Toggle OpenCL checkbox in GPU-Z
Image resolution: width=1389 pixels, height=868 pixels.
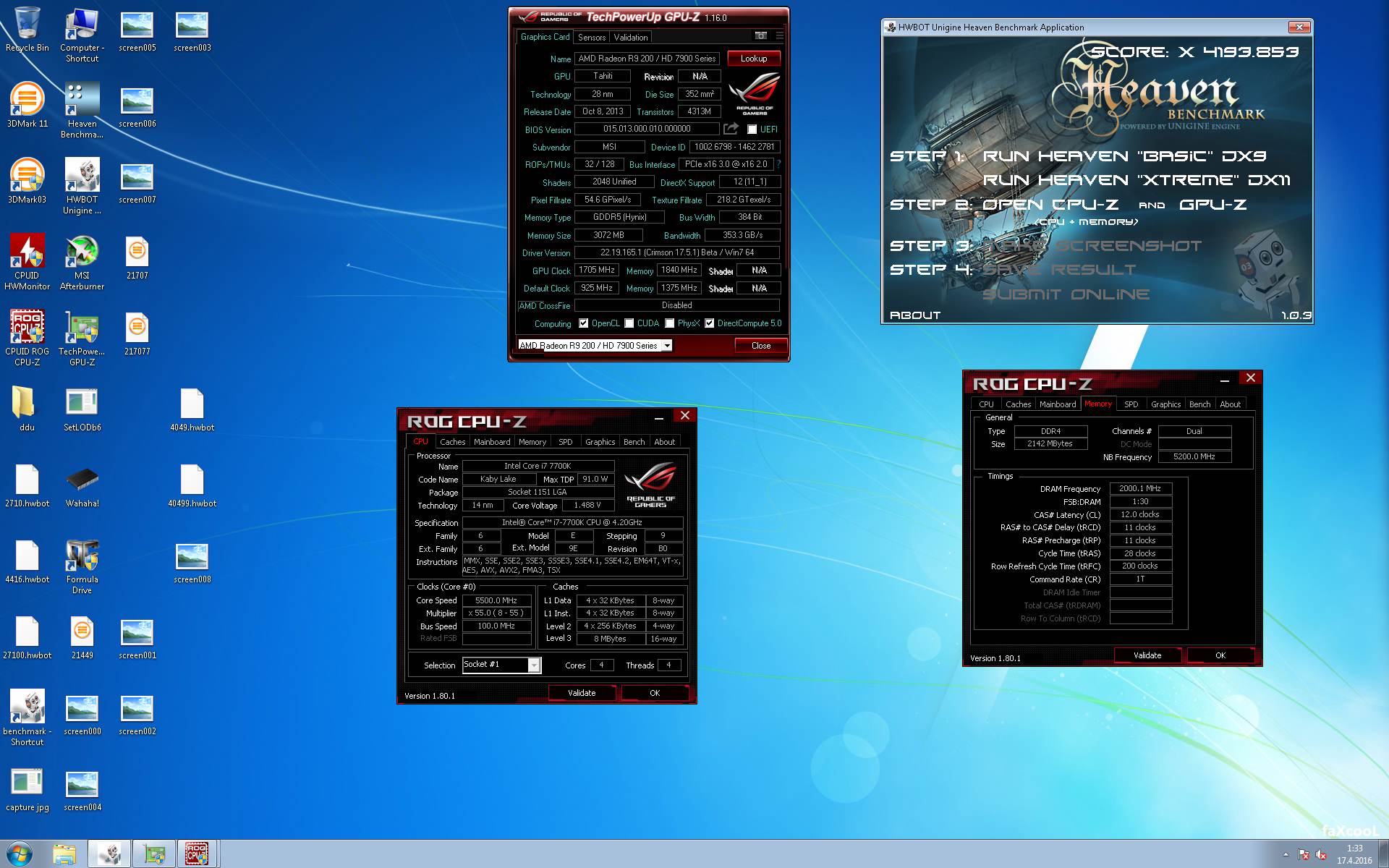coord(583,323)
